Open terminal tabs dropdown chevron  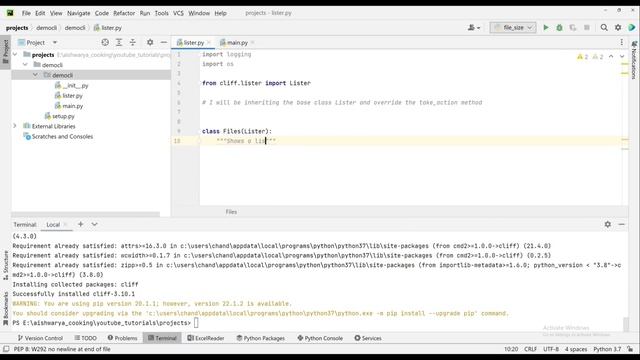[x=94, y=224]
